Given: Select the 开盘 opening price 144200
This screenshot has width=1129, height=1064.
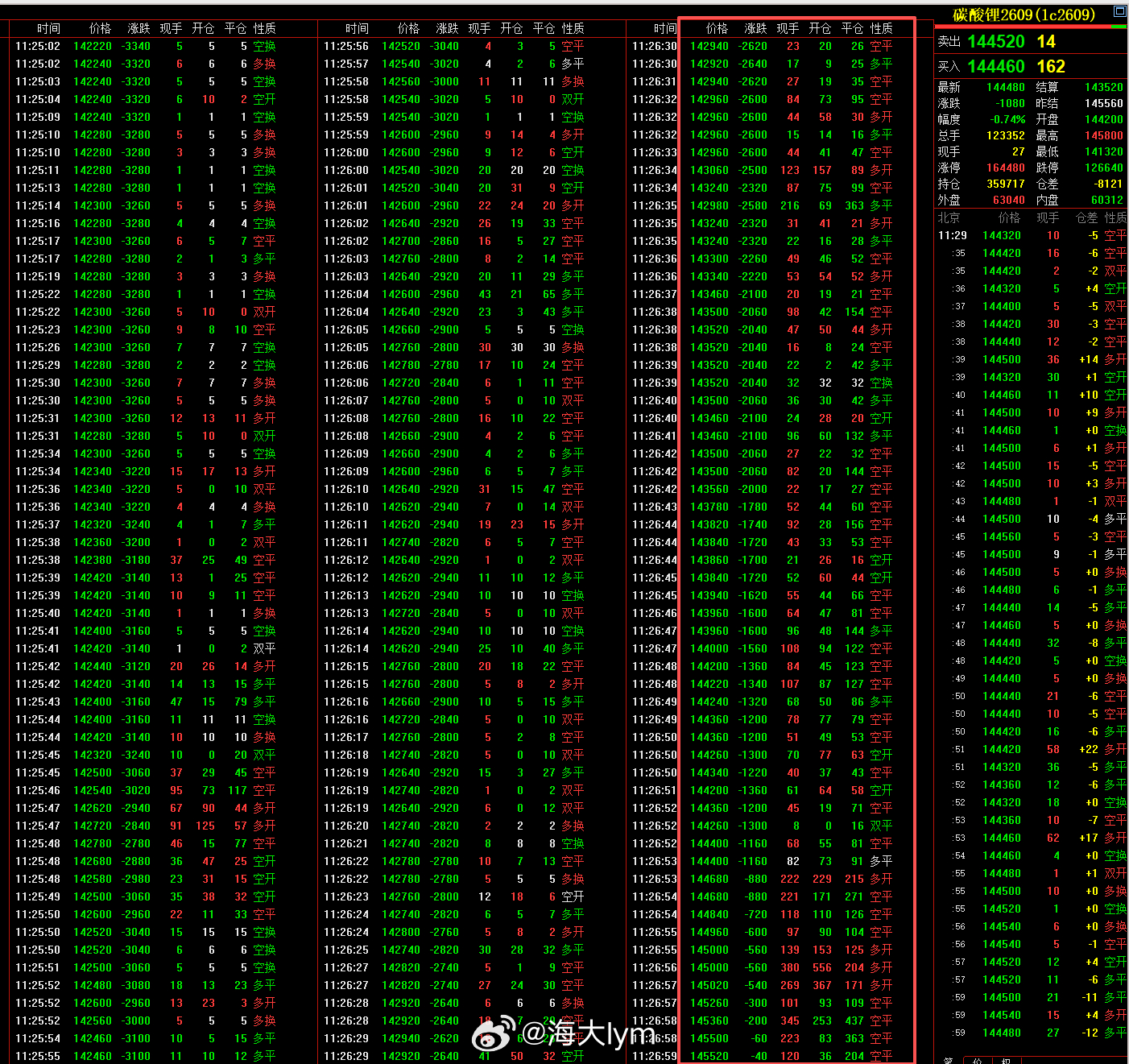Looking at the screenshot, I should pos(1103,119).
